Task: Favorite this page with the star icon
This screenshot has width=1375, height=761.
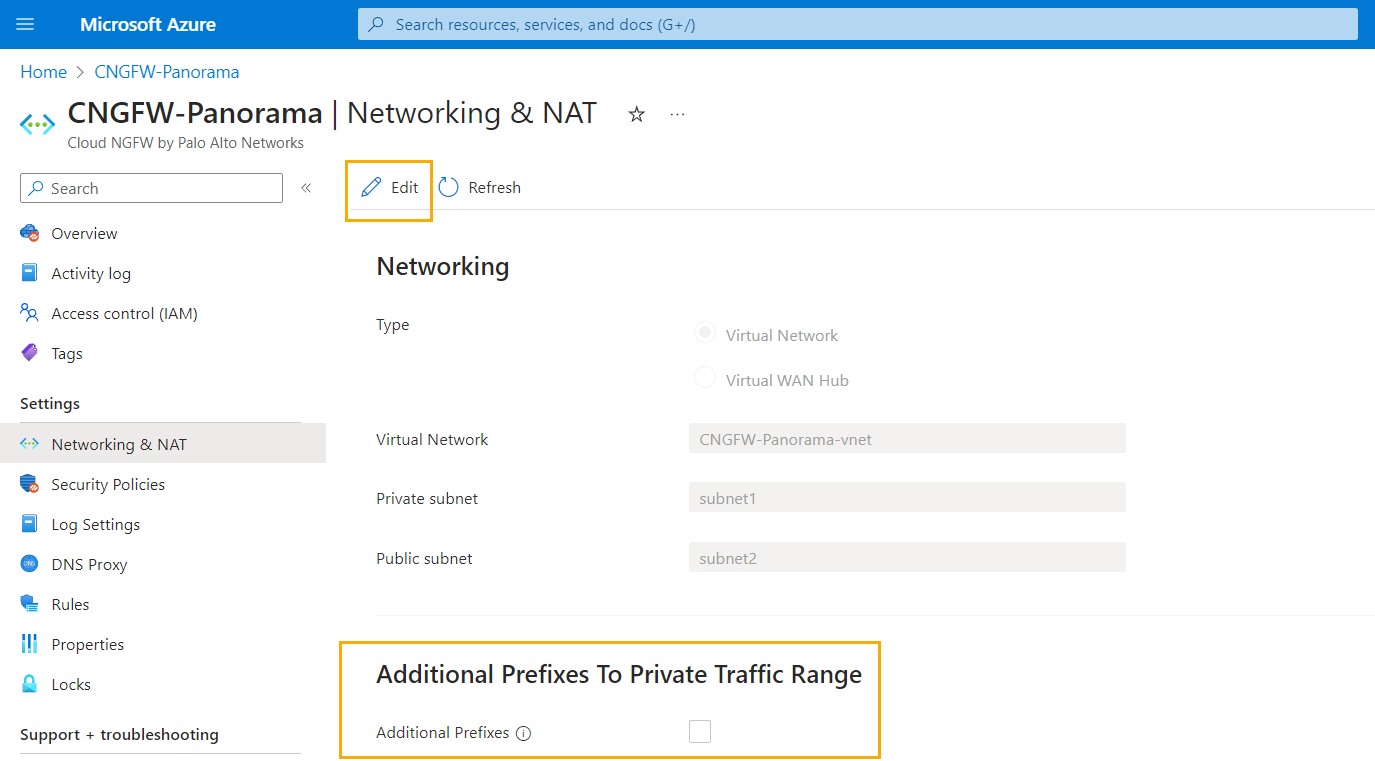Action: coord(636,115)
